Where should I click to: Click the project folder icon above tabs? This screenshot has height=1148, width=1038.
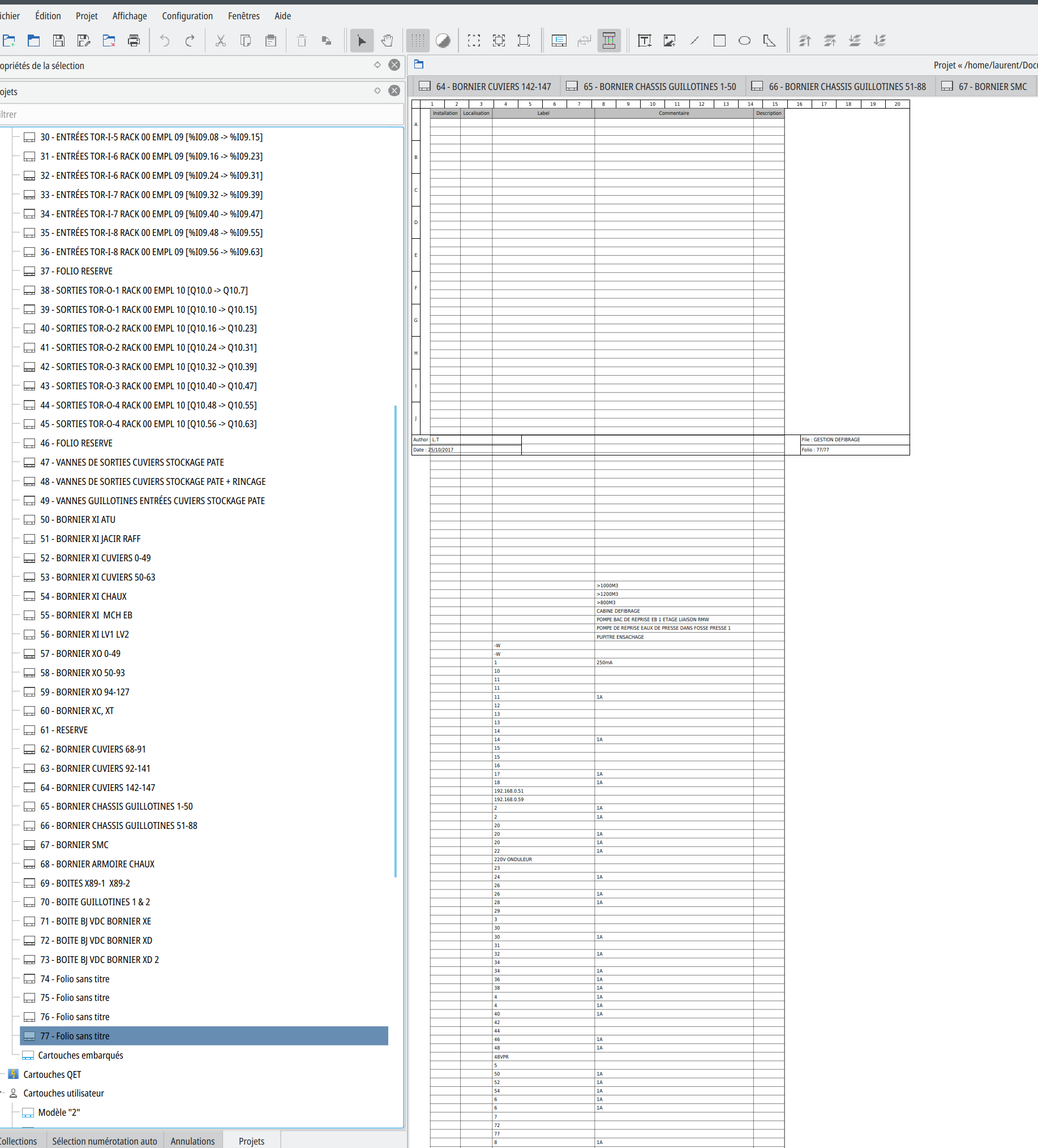click(419, 65)
